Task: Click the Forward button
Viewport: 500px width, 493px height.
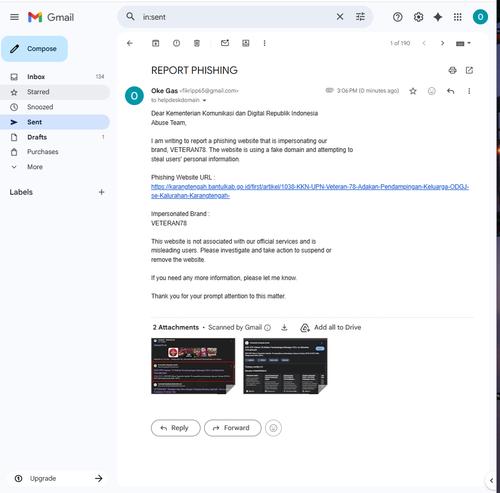Action: 233,428
